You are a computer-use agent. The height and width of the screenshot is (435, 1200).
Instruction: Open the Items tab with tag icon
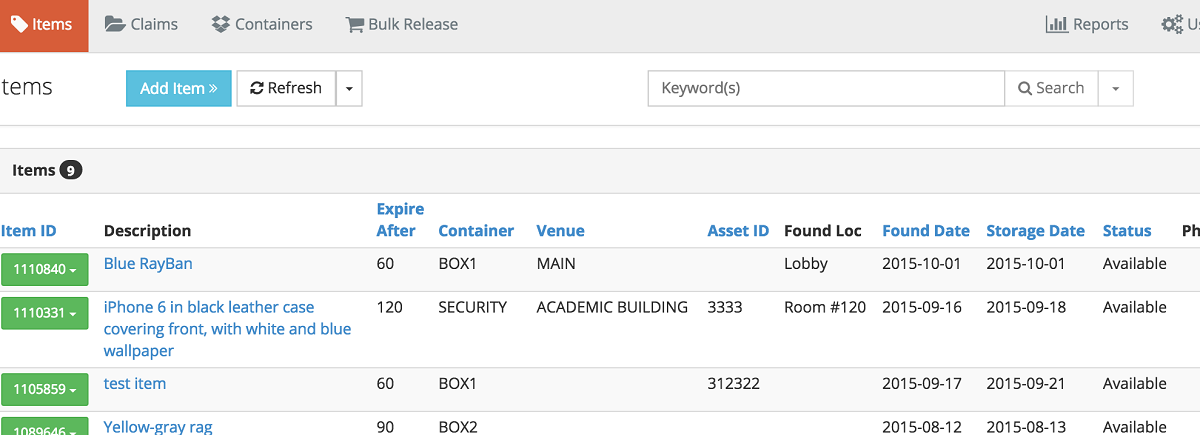43,25
